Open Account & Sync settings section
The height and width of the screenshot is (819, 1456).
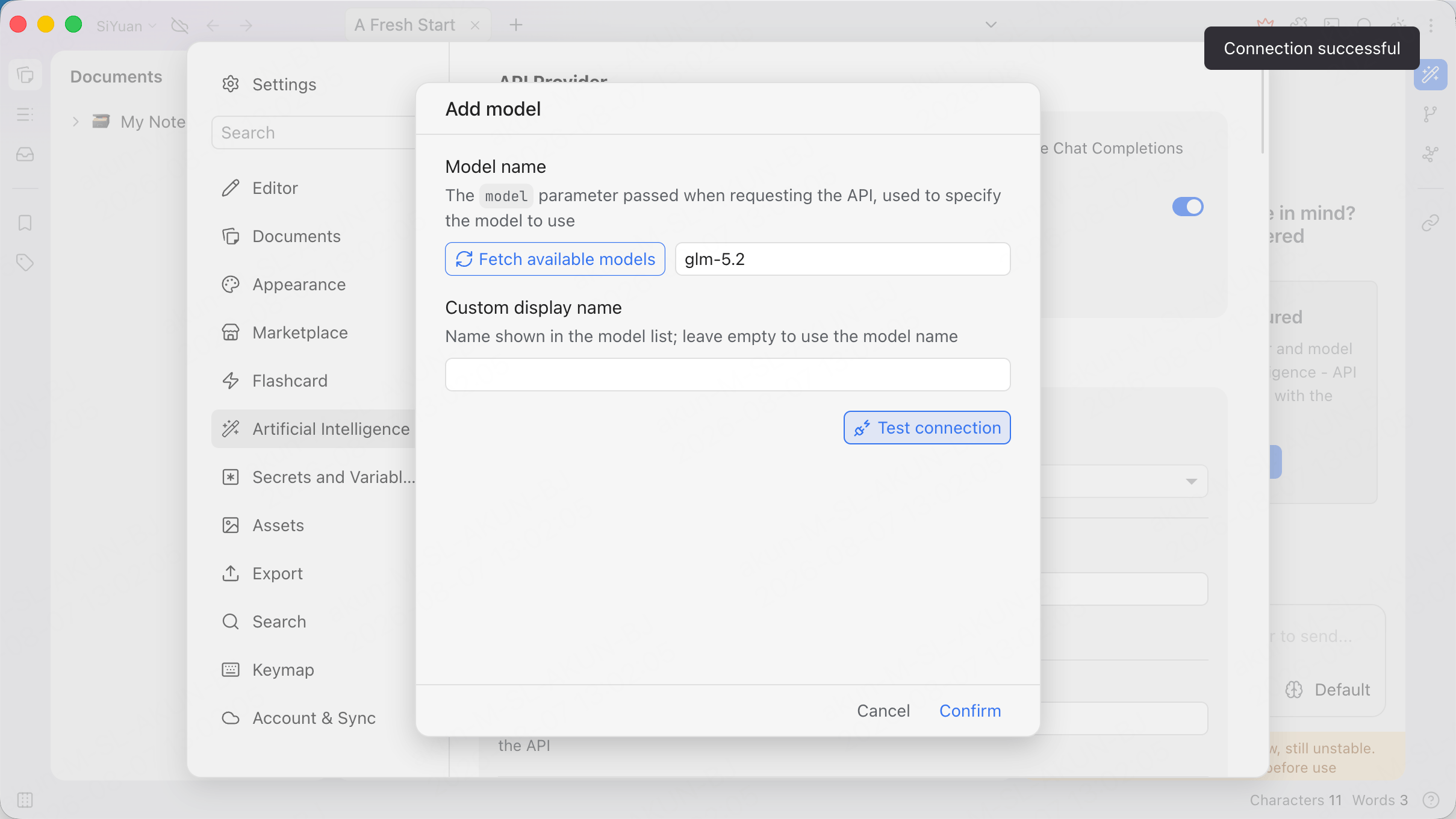pyautogui.click(x=313, y=718)
